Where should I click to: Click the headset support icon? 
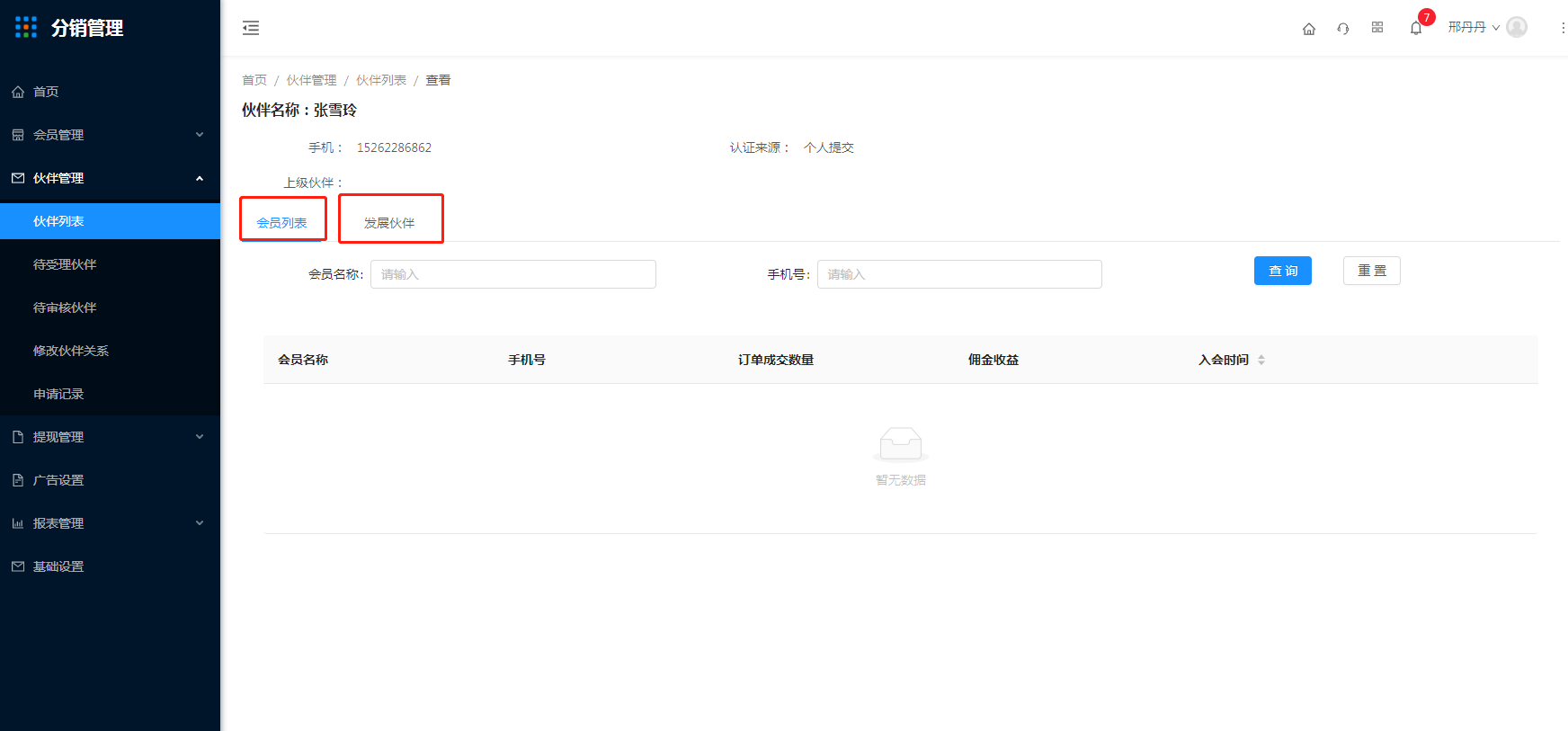1343,29
